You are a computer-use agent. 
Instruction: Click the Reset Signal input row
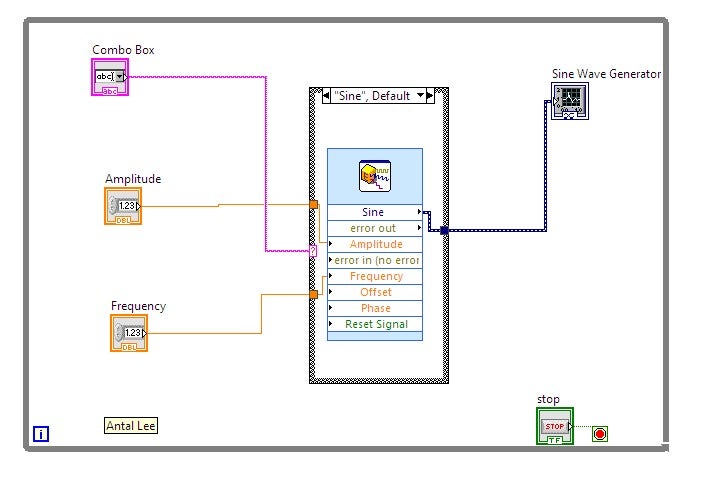pyautogui.click(x=375, y=324)
